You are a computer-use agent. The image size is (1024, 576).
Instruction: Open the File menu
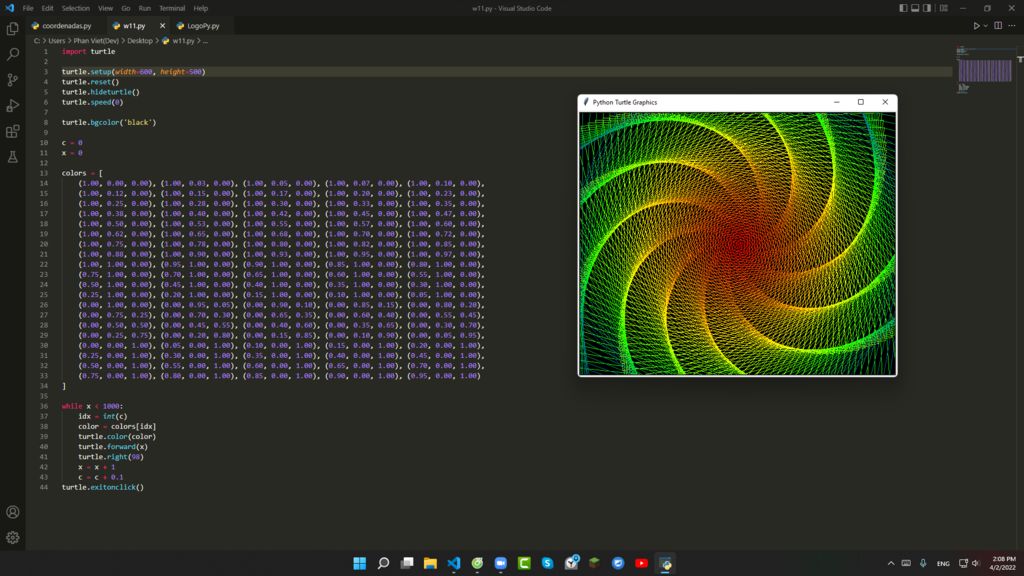[28, 8]
